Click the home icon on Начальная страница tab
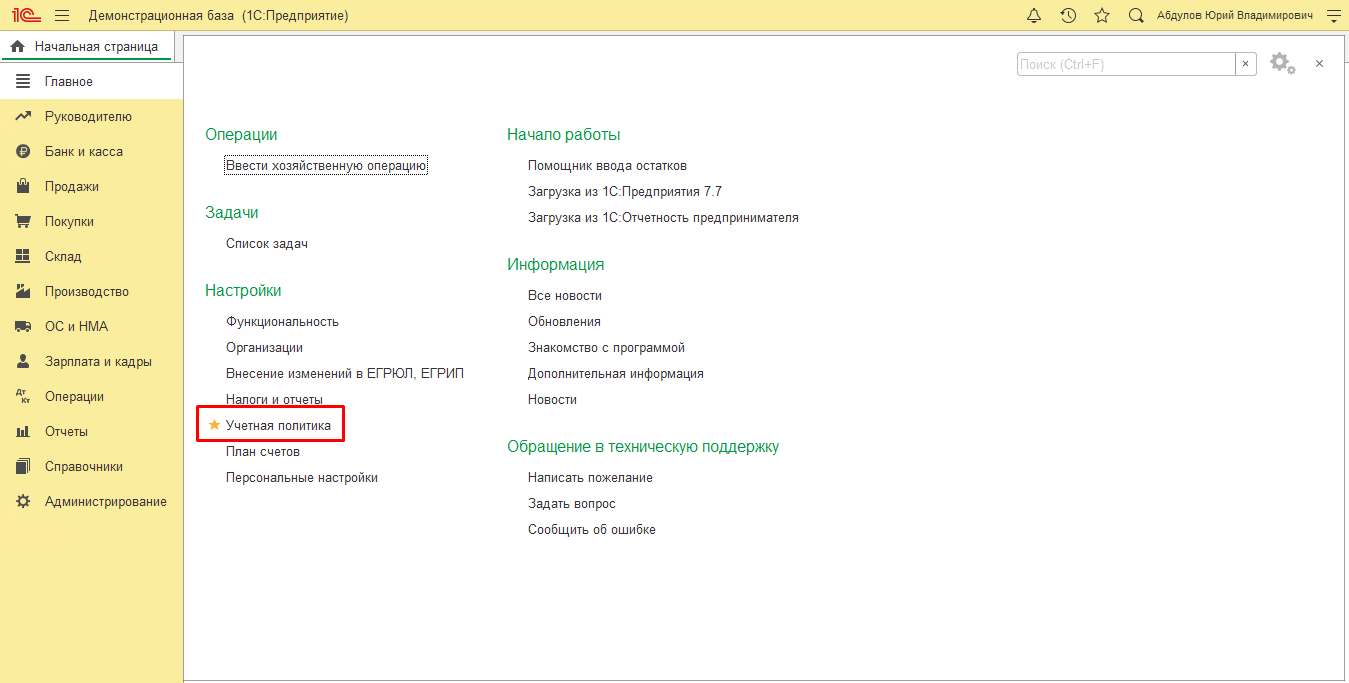Viewport: 1349px width, 683px height. (x=17, y=46)
